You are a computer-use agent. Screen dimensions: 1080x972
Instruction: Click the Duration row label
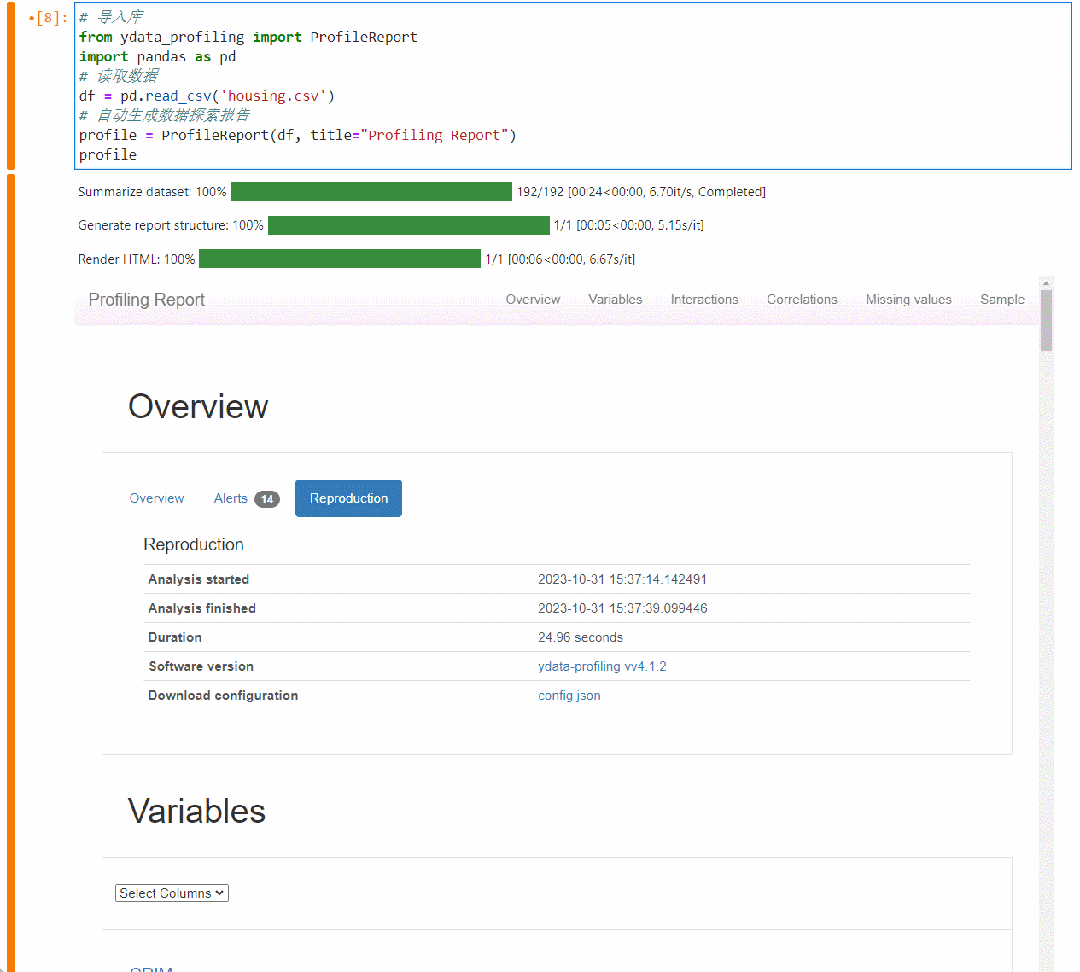(x=175, y=637)
